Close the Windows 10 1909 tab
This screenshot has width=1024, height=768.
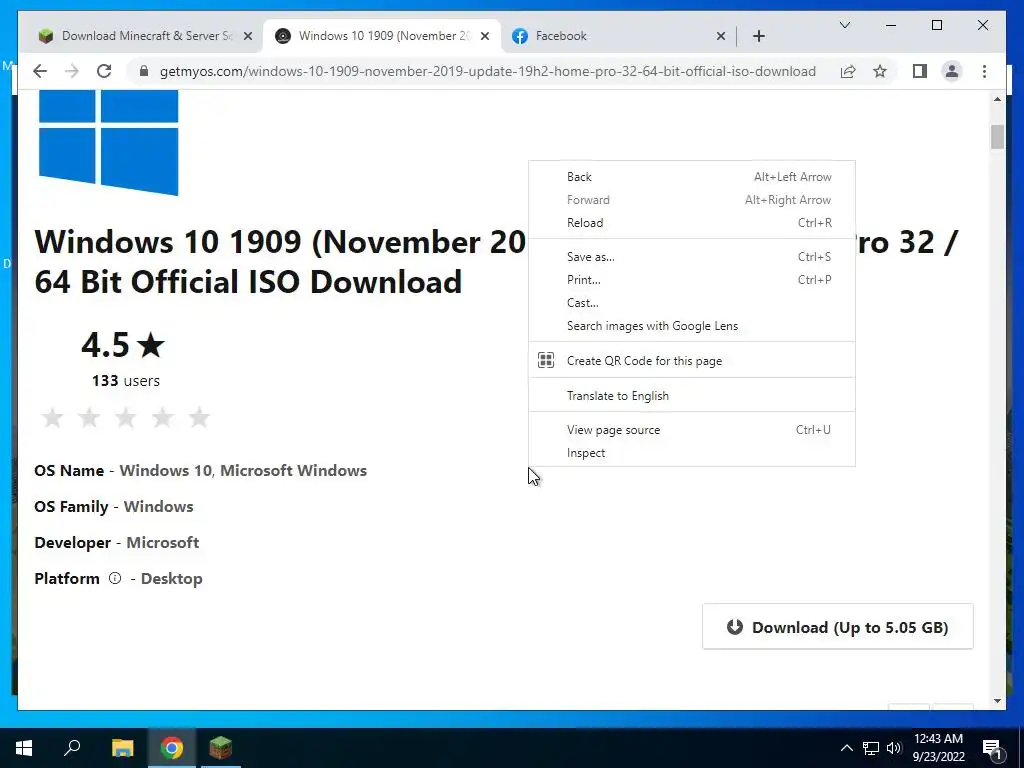[485, 37]
